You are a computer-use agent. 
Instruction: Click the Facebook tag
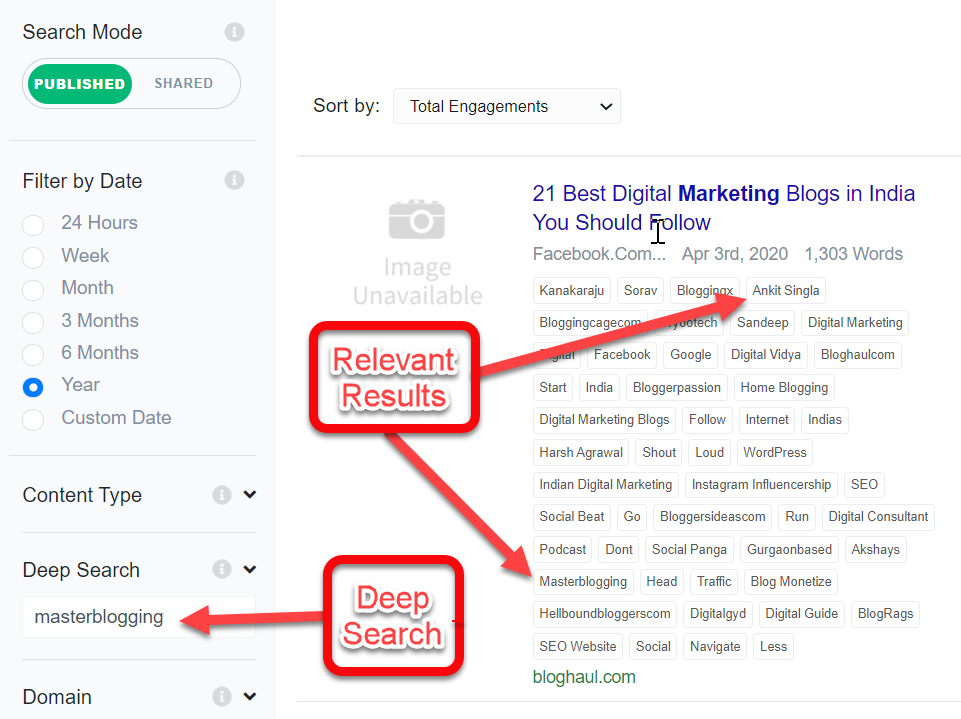point(622,354)
